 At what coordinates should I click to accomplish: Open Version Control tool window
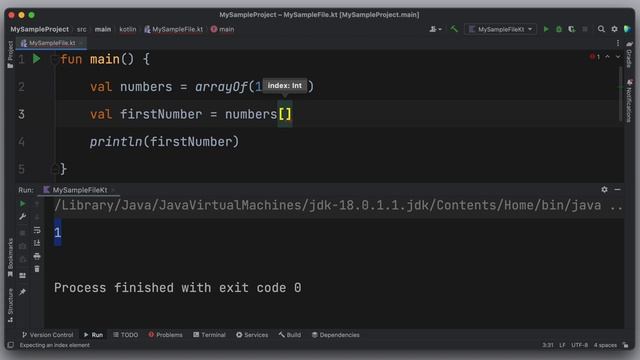click(47, 335)
